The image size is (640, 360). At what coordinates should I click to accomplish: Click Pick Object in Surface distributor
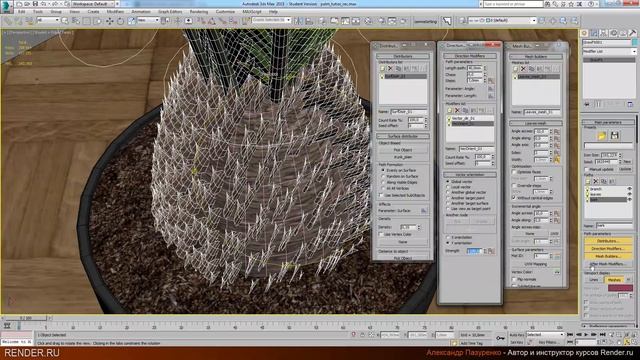tap(403, 150)
